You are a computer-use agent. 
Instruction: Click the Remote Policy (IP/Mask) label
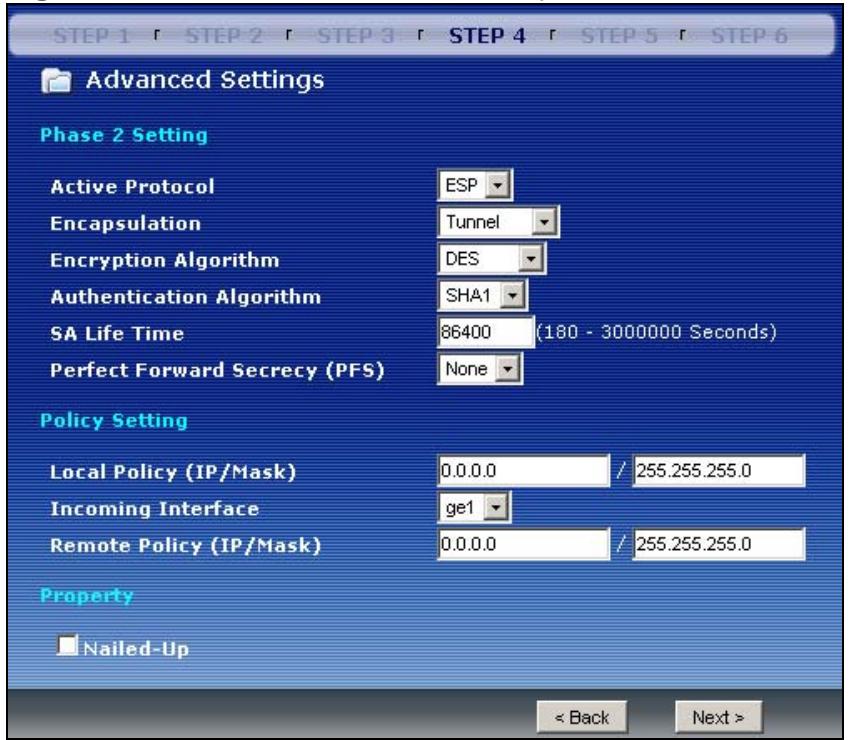tap(186, 546)
